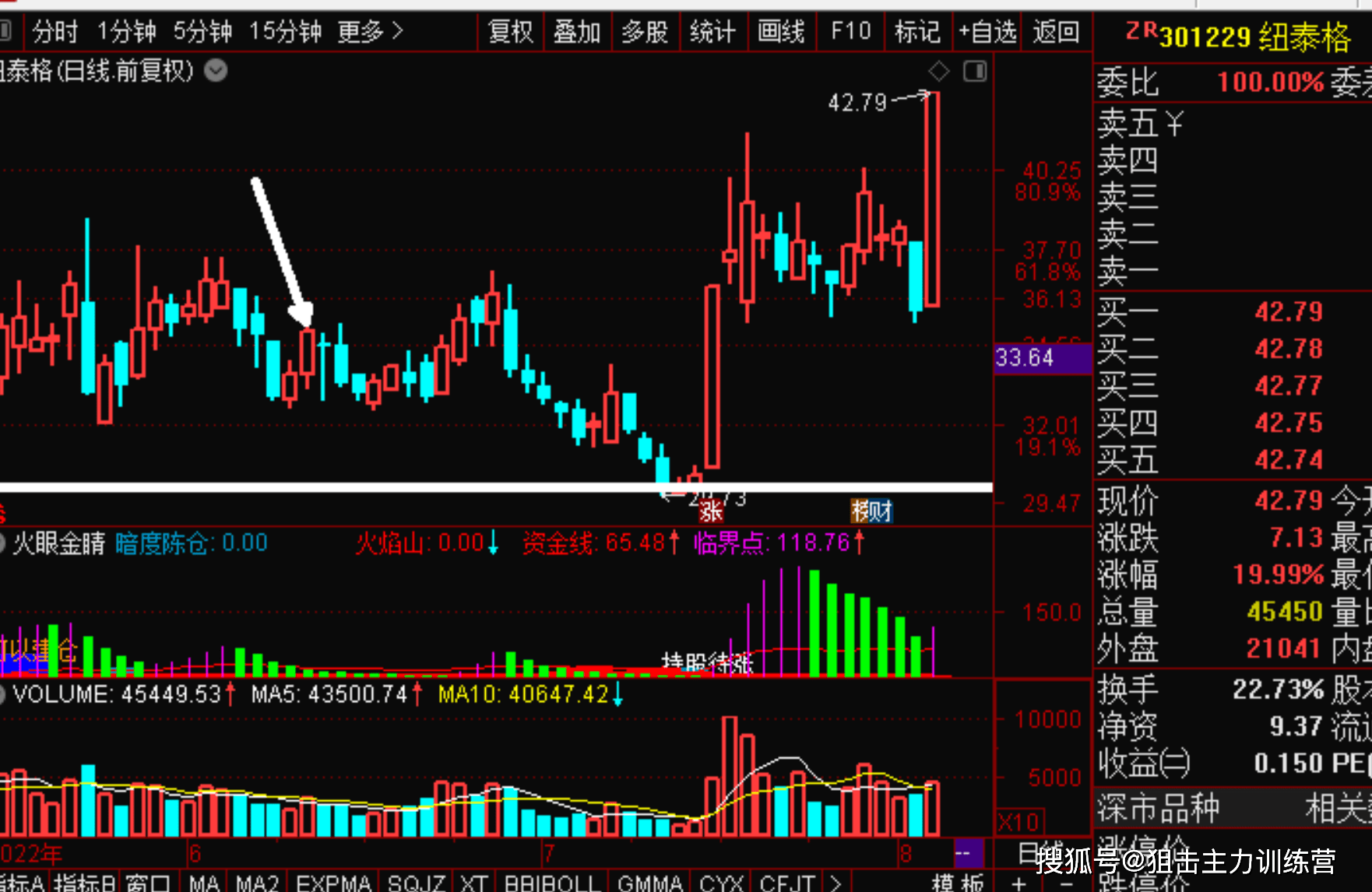Viewport: 1372px width, 892px height.
Task: Switch to the EXPMA indicator
Action: point(333,883)
